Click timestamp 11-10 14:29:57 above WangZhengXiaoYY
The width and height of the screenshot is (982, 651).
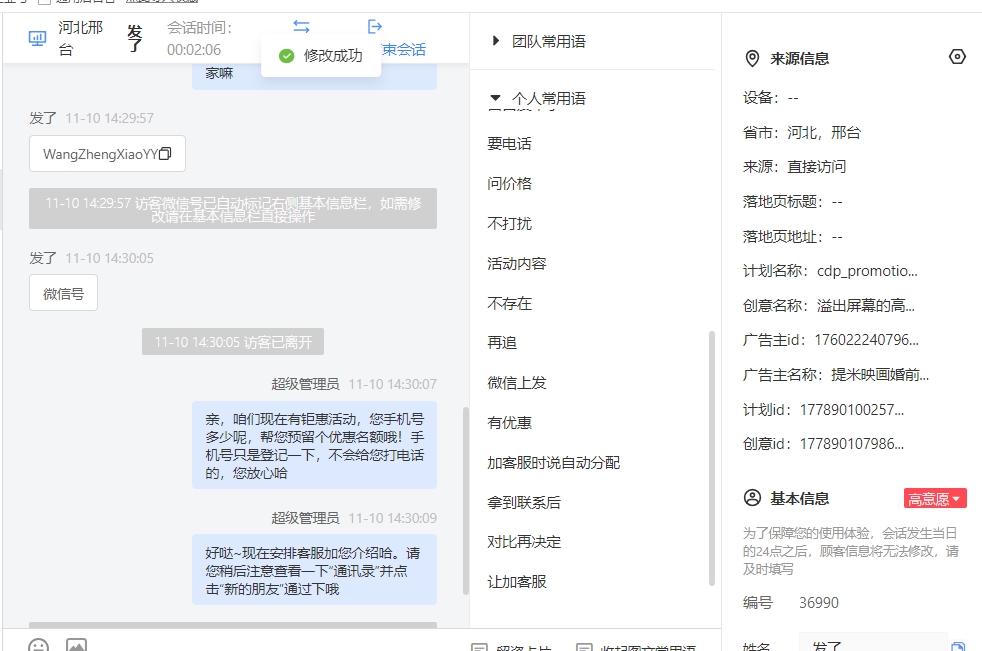110,118
